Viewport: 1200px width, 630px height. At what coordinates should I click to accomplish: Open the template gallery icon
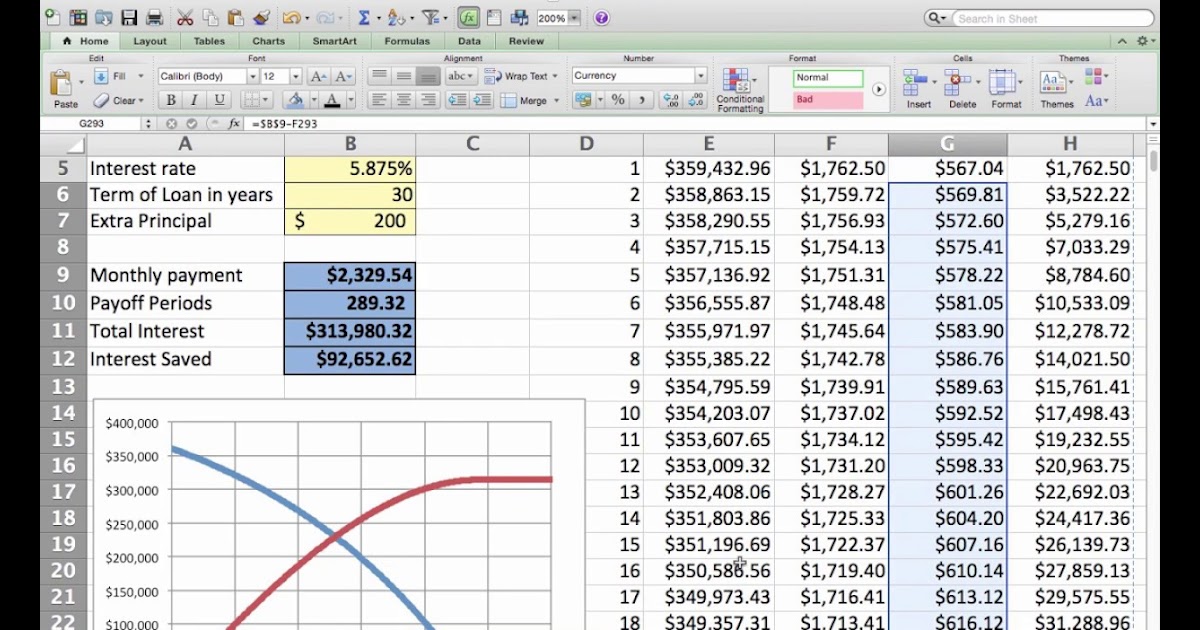(x=78, y=17)
